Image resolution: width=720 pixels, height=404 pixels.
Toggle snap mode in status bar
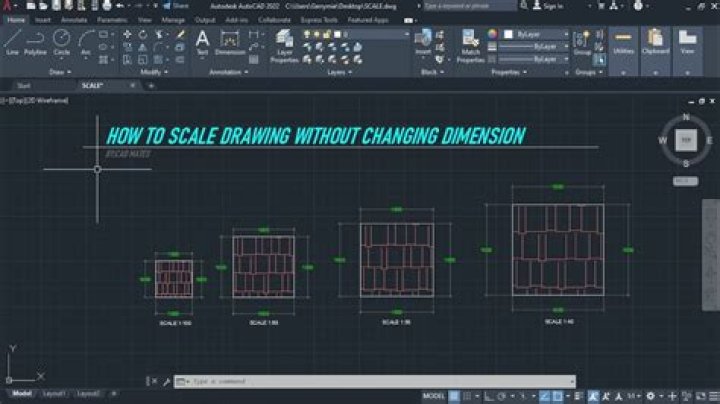coord(467,396)
